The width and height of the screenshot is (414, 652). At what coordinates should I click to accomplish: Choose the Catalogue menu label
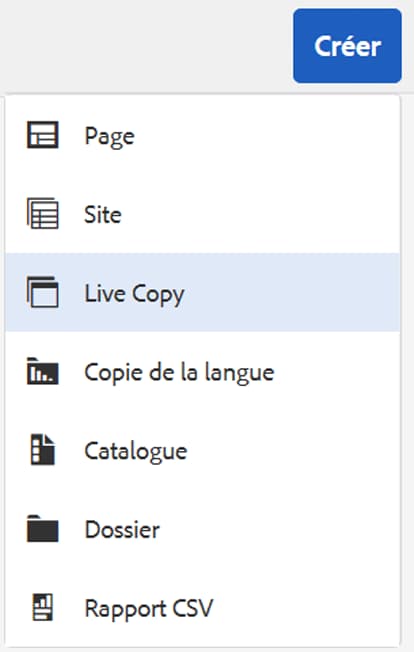tap(136, 452)
